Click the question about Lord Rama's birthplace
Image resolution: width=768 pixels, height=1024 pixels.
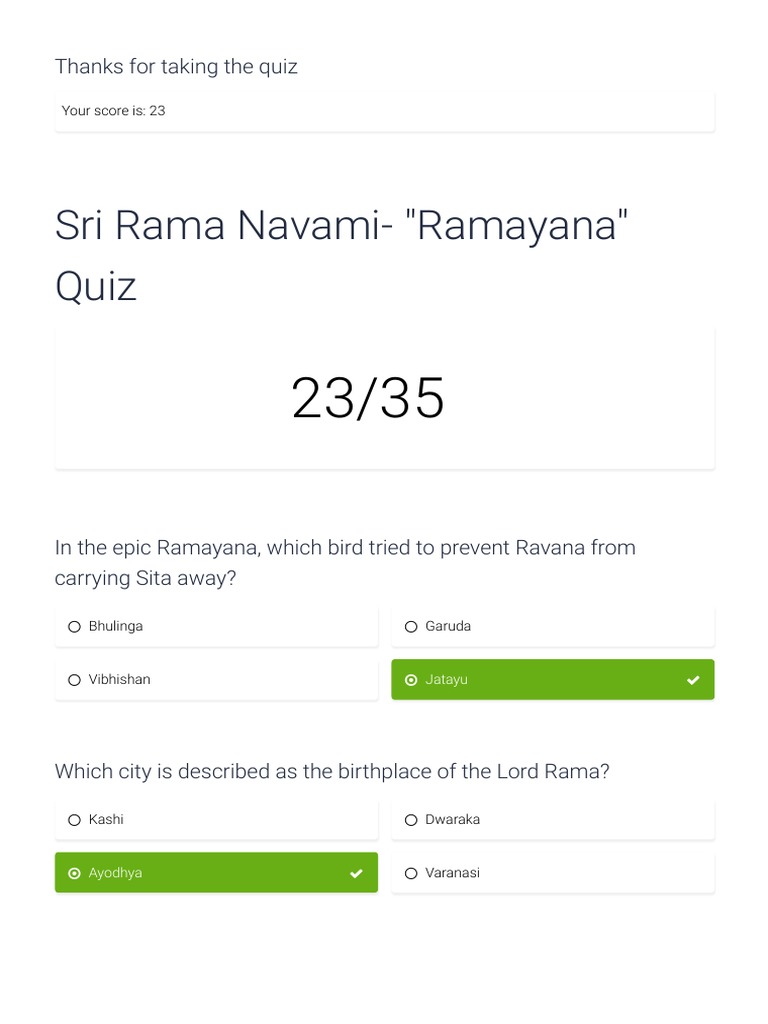[332, 771]
